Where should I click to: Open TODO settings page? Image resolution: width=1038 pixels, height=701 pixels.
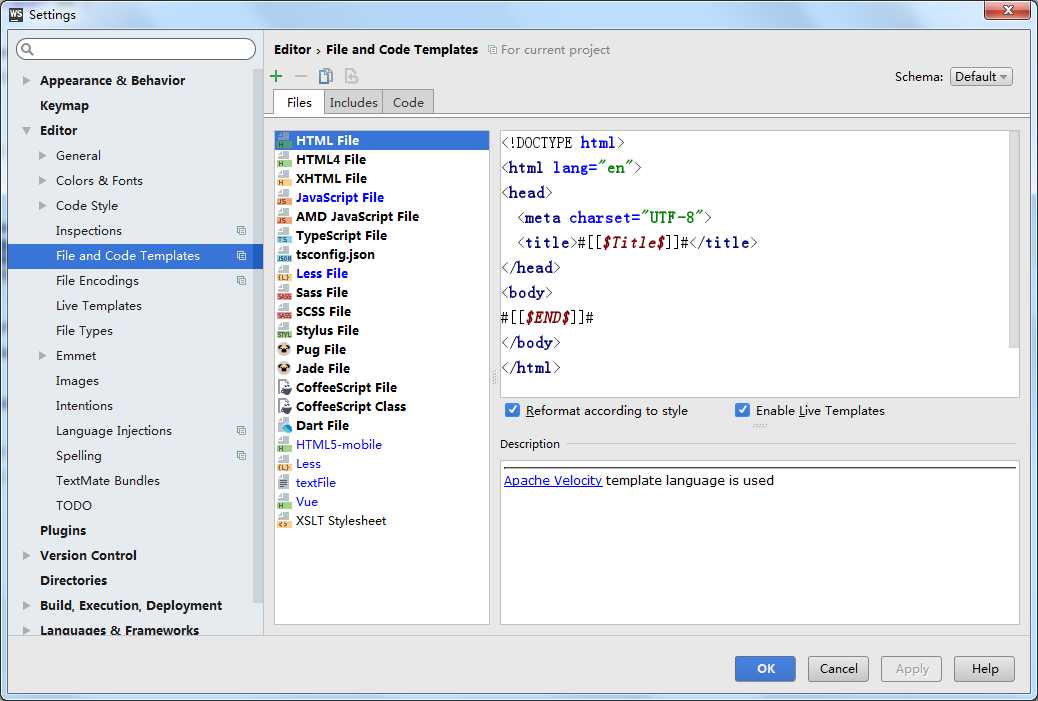click(73, 506)
